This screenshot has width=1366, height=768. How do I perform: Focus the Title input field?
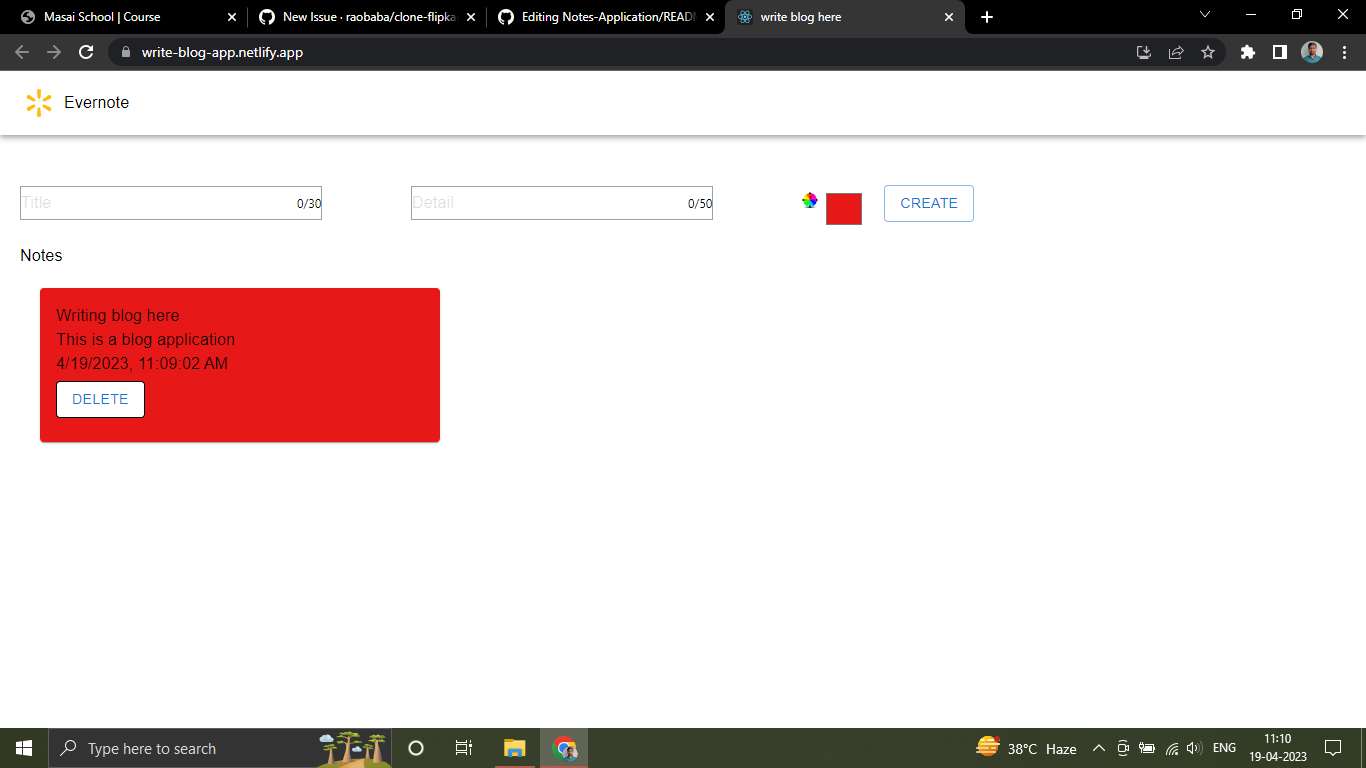tap(171, 203)
